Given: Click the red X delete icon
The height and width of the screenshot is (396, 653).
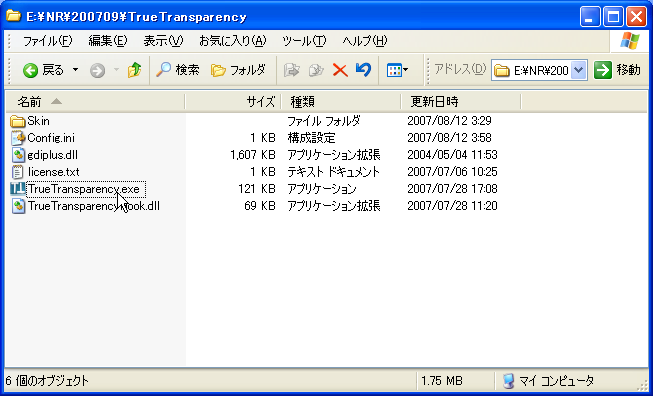Looking at the screenshot, I should [x=340, y=70].
